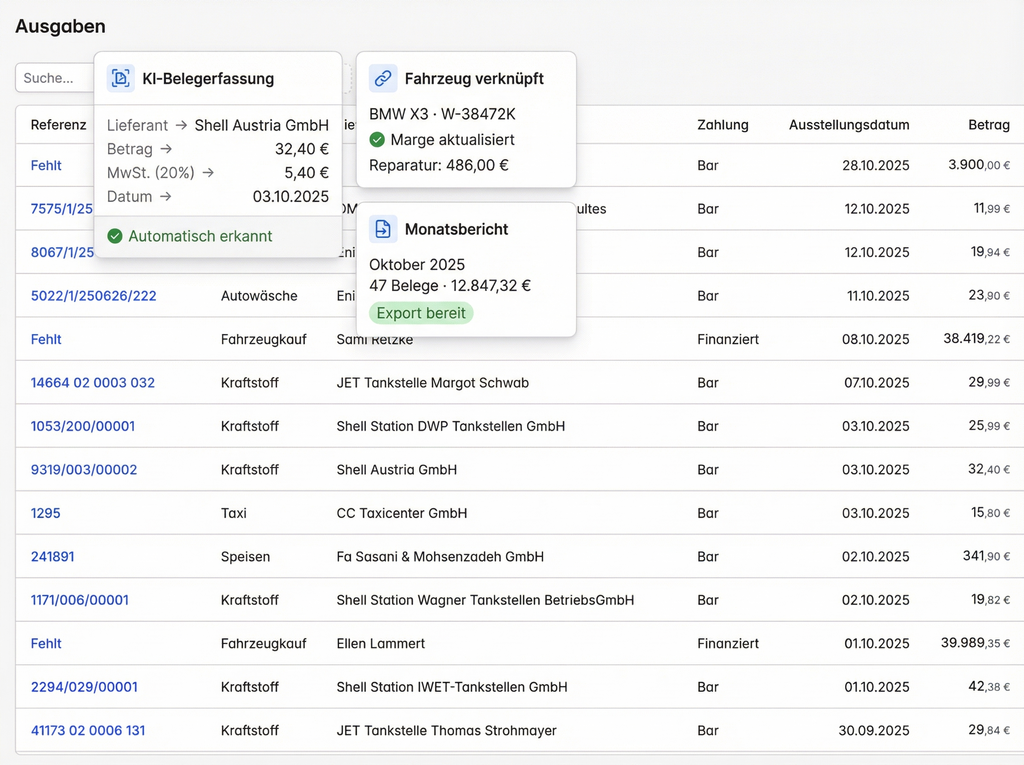Select the CC Taxicenter GmbH row
The image size is (1024, 765).
[401, 513]
